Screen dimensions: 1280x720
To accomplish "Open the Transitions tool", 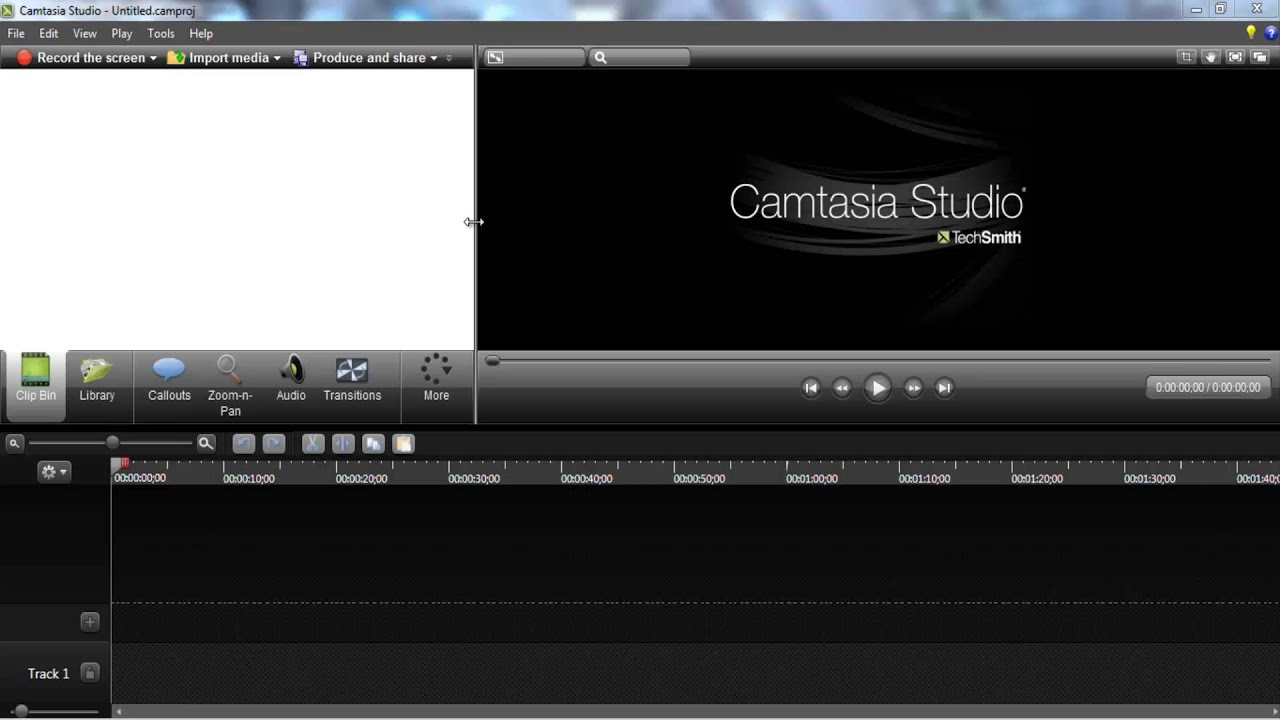I will pyautogui.click(x=352, y=379).
